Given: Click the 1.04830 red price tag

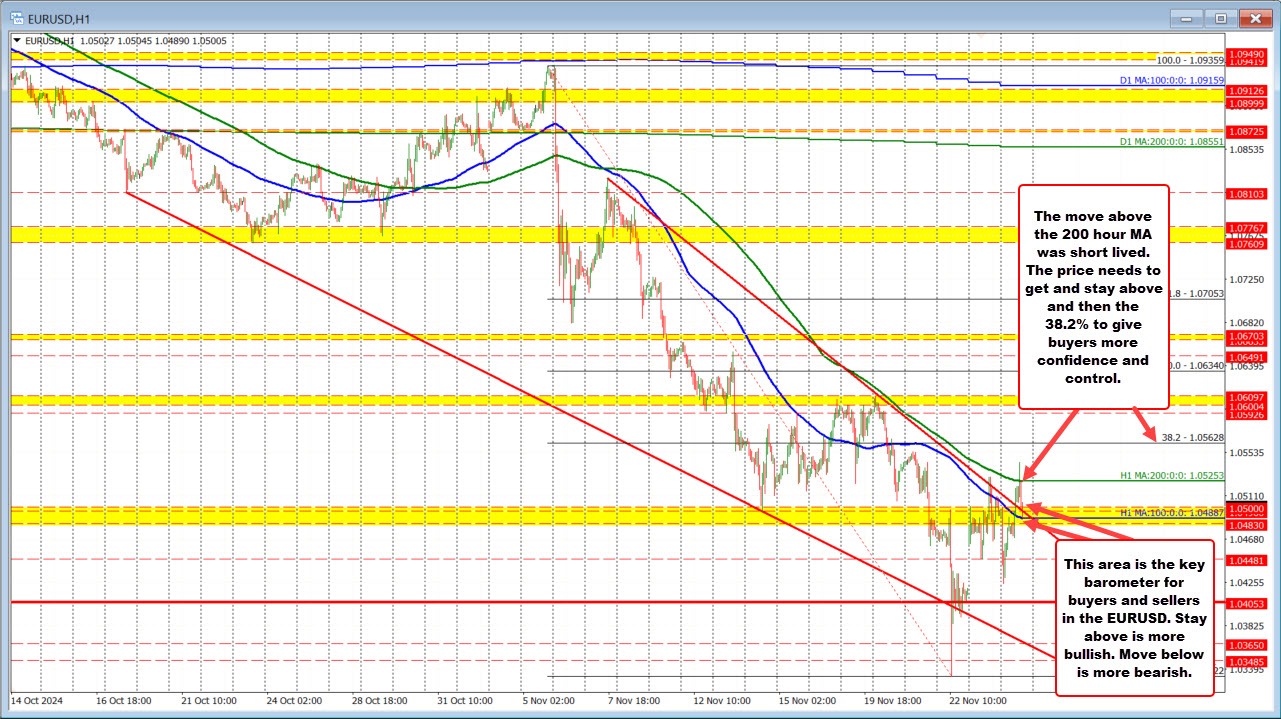Looking at the screenshot, I should [x=1246, y=524].
